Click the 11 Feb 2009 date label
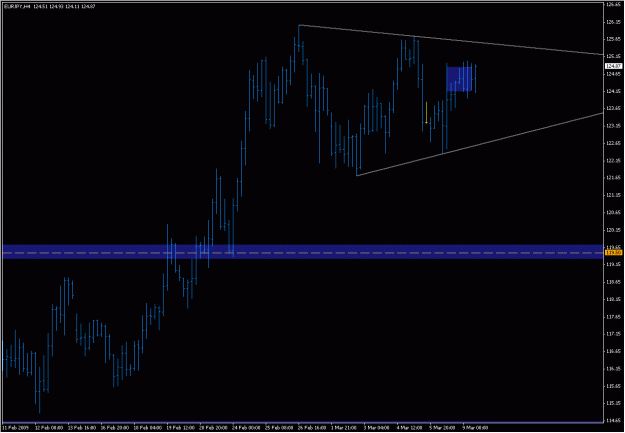The height and width of the screenshot is (433, 625). (14, 428)
